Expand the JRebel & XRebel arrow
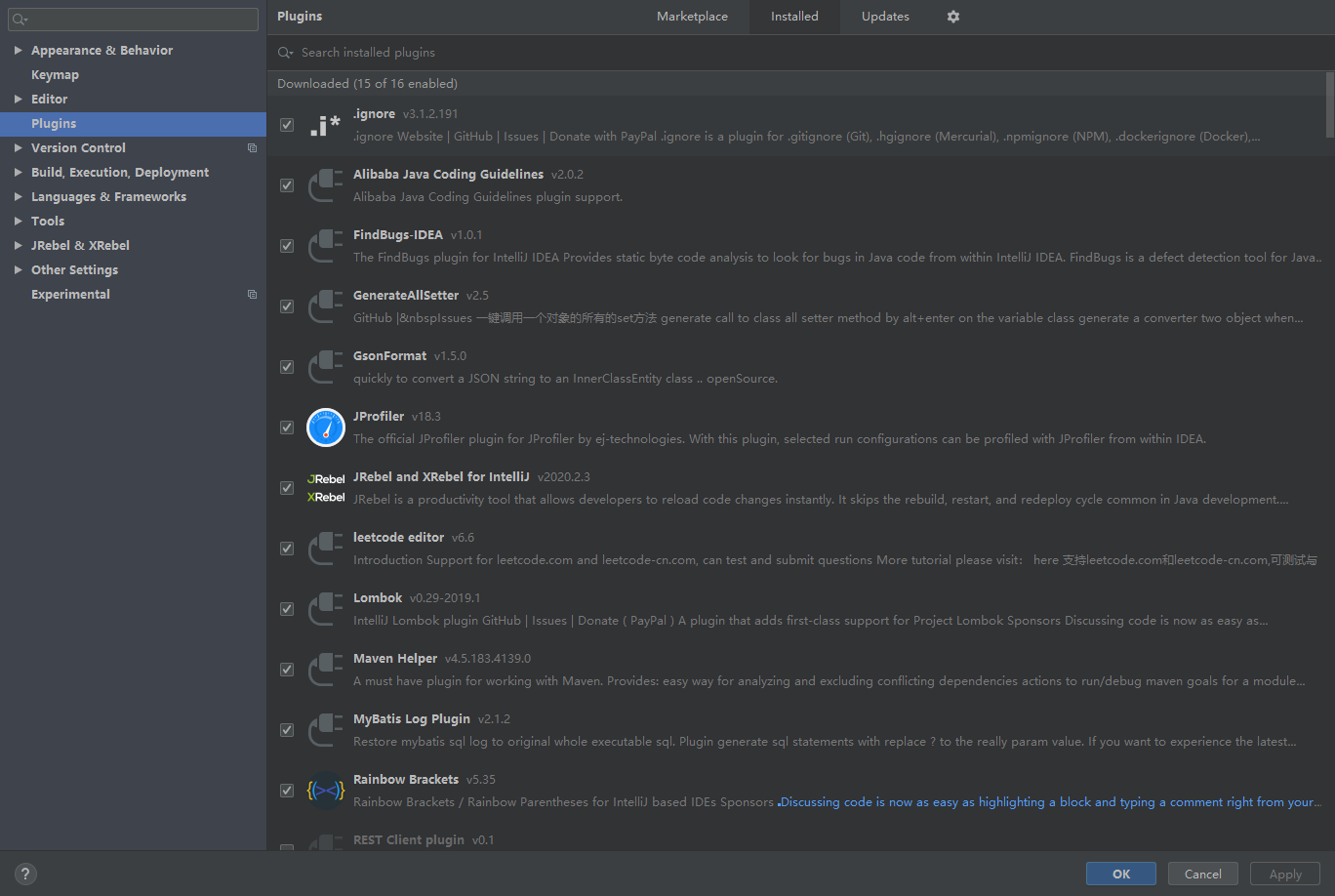1335x896 pixels. 18,246
